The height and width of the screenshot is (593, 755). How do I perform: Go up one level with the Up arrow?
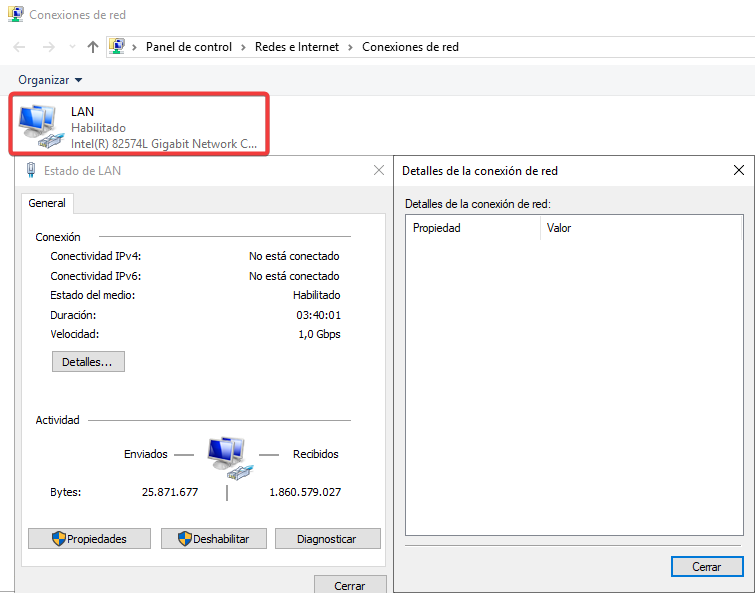point(93,47)
